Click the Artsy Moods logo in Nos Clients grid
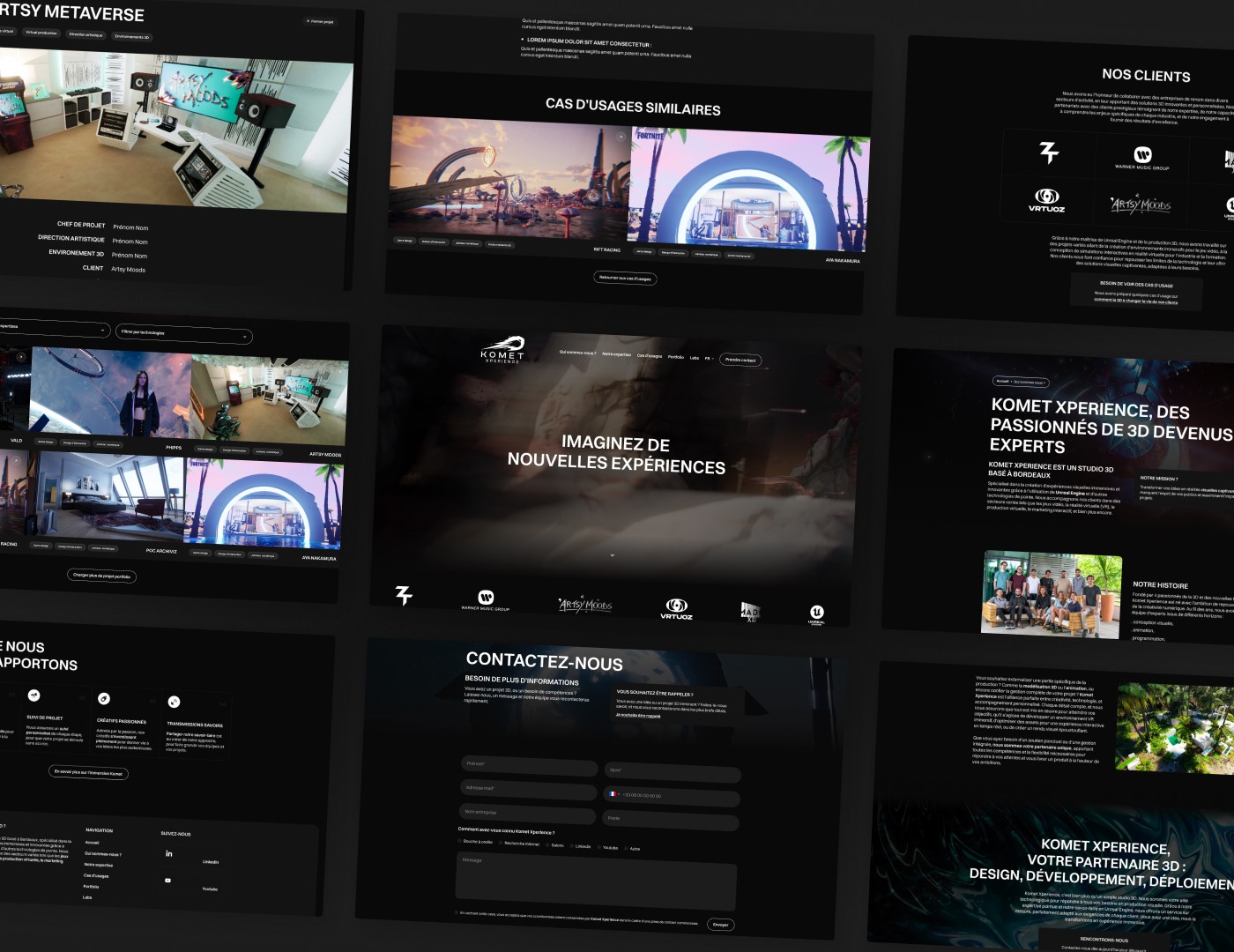This screenshot has width=1234, height=952. pyautogui.click(x=1141, y=205)
